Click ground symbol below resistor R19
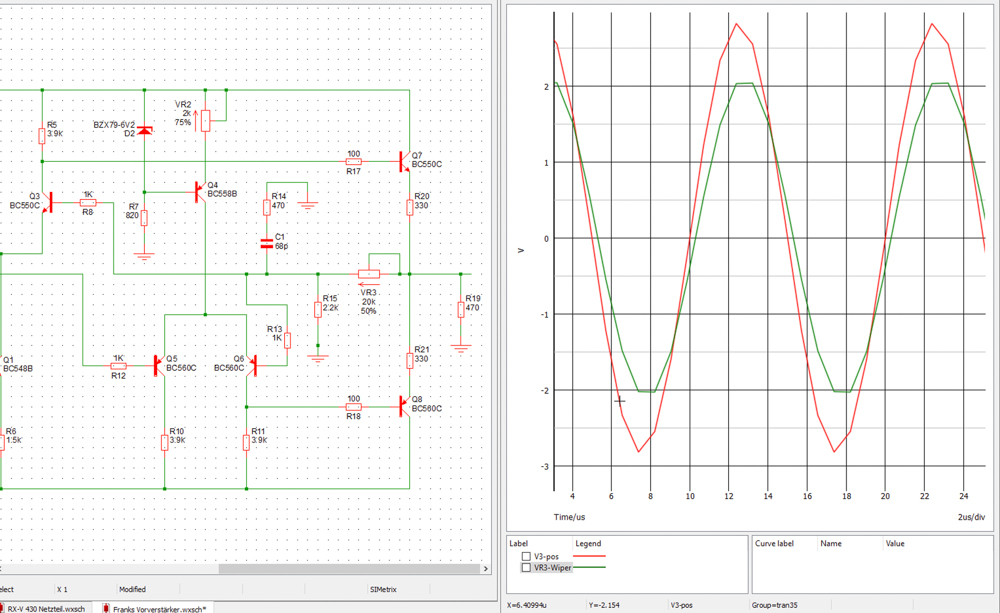 point(460,349)
